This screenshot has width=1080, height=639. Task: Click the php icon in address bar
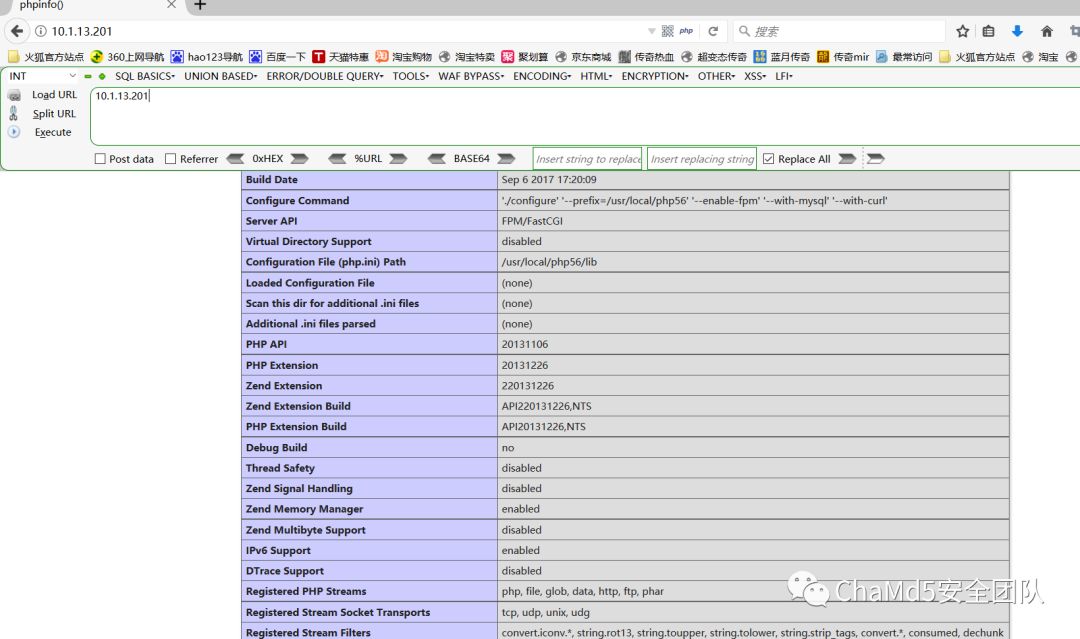click(686, 31)
